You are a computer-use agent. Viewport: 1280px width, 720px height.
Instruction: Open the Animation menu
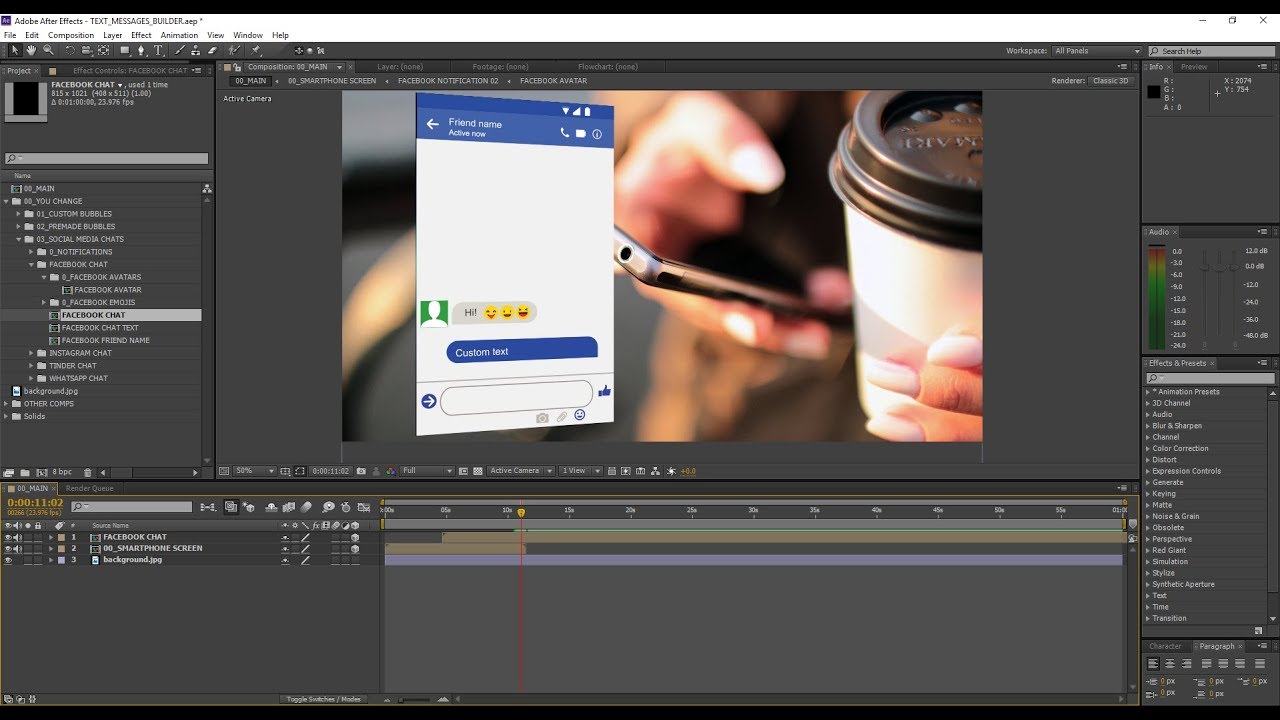point(179,35)
